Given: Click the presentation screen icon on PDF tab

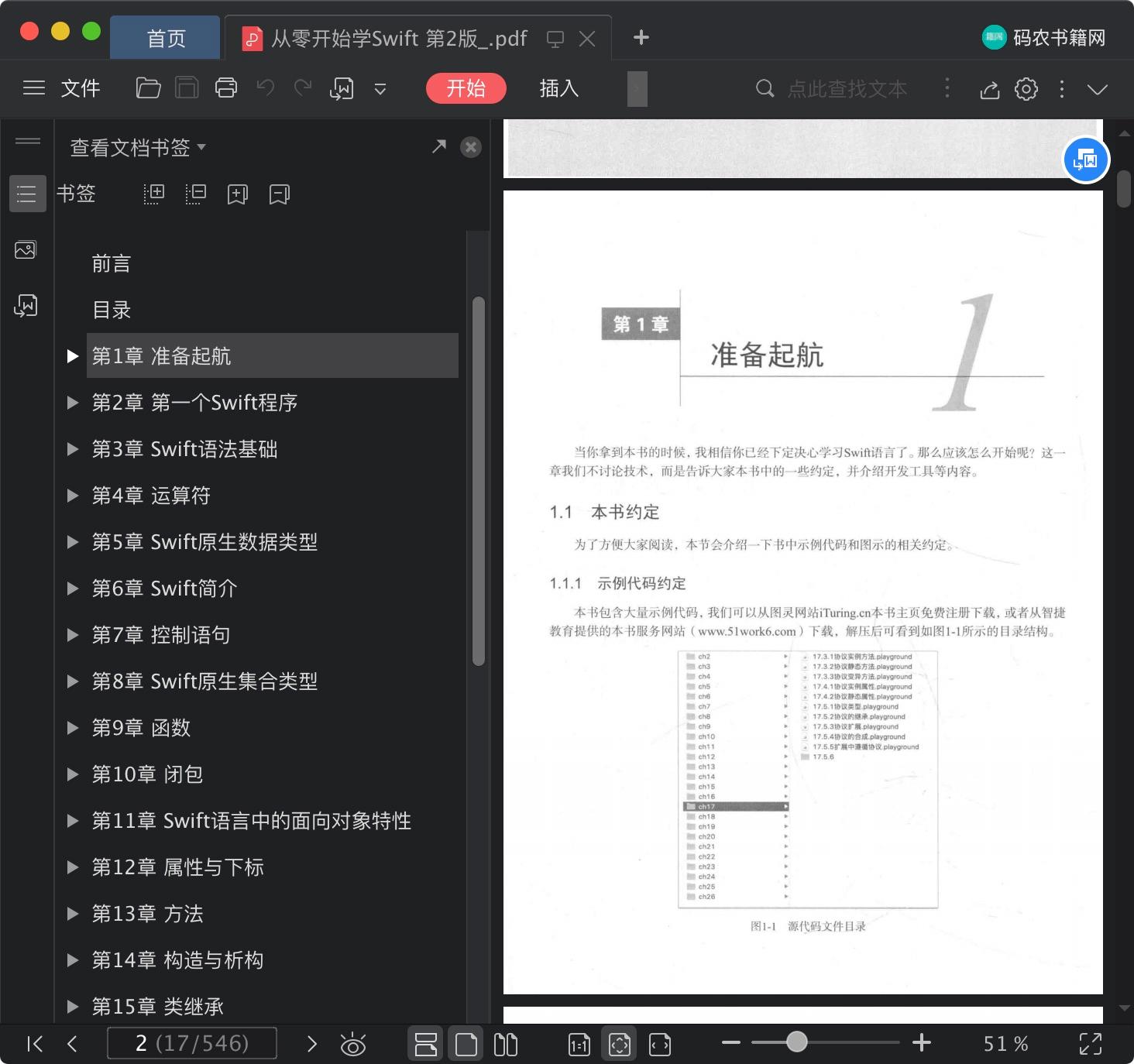Looking at the screenshot, I should coord(555,39).
